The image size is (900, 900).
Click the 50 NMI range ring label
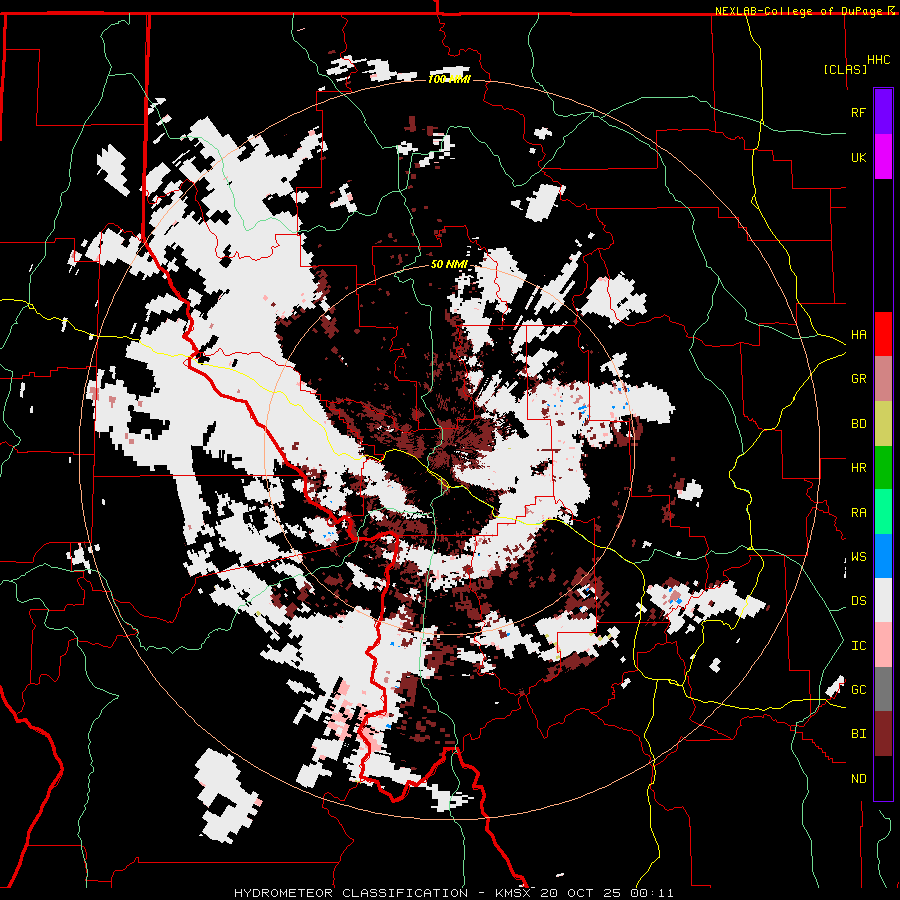449,264
